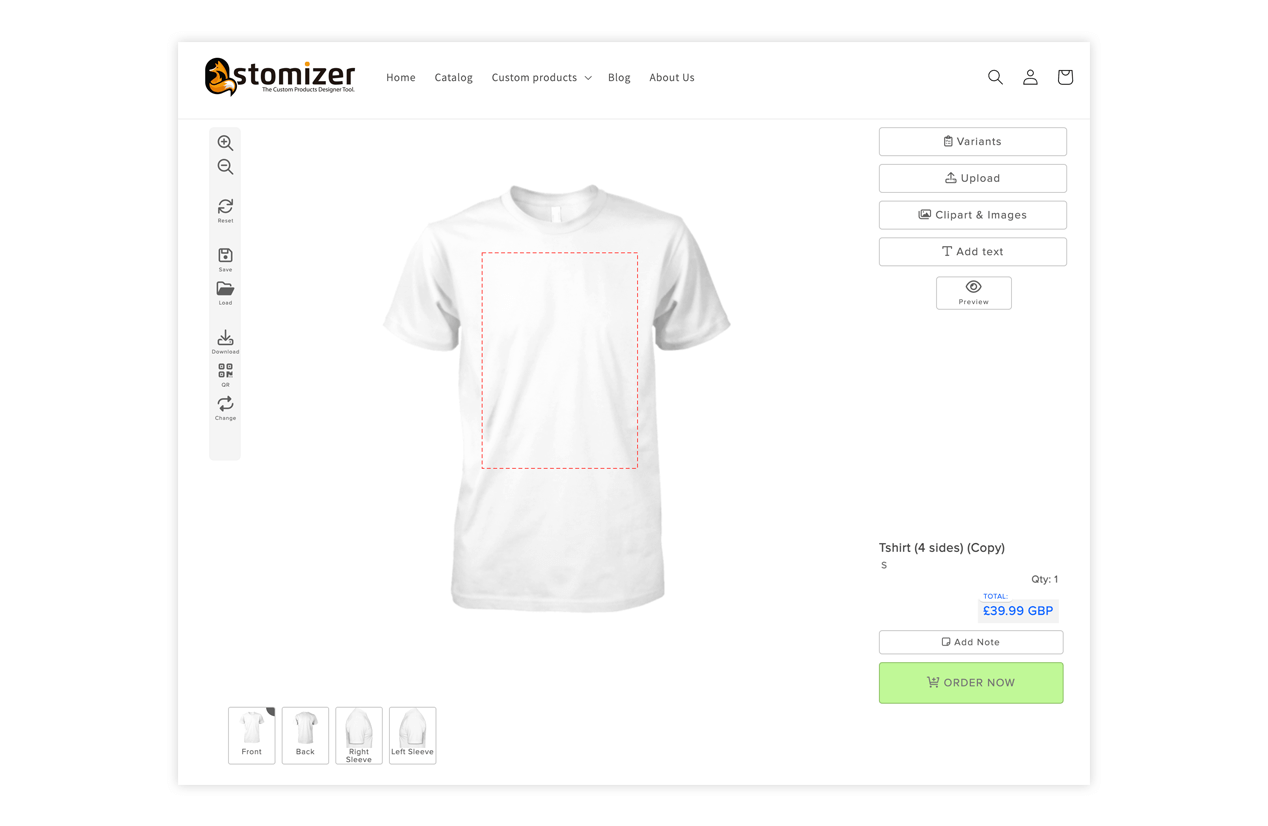Switch to the Back side thumbnail

click(x=305, y=735)
